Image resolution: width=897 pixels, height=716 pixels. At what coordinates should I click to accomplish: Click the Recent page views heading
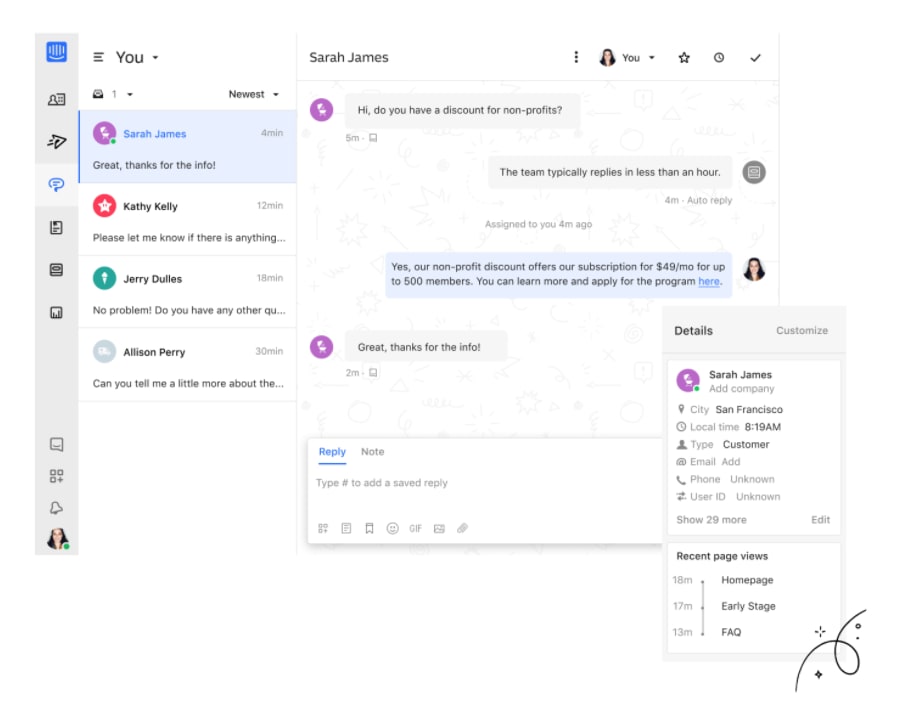(x=722, y=556)
